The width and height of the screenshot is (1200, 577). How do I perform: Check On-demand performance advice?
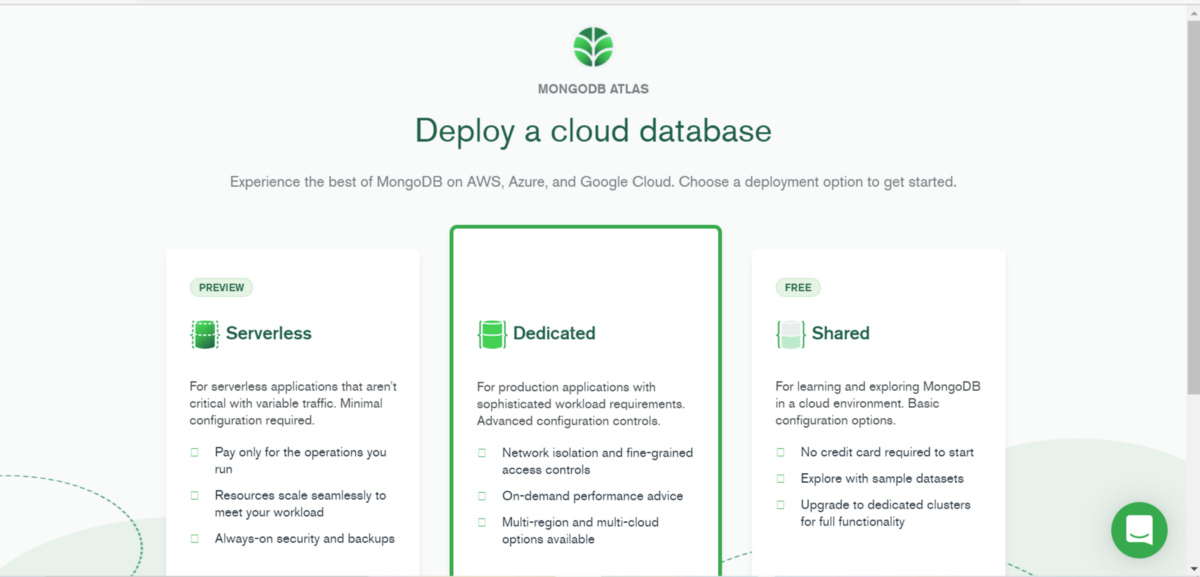tap(481, 496)
